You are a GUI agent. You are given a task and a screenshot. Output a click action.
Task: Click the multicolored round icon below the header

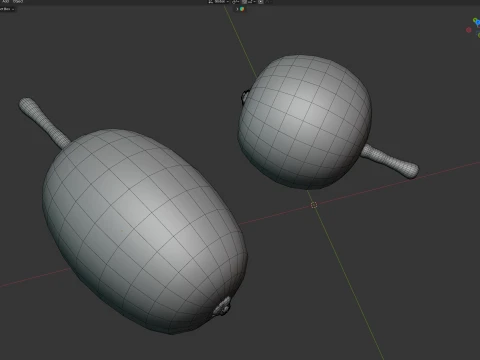coord(242,9)
